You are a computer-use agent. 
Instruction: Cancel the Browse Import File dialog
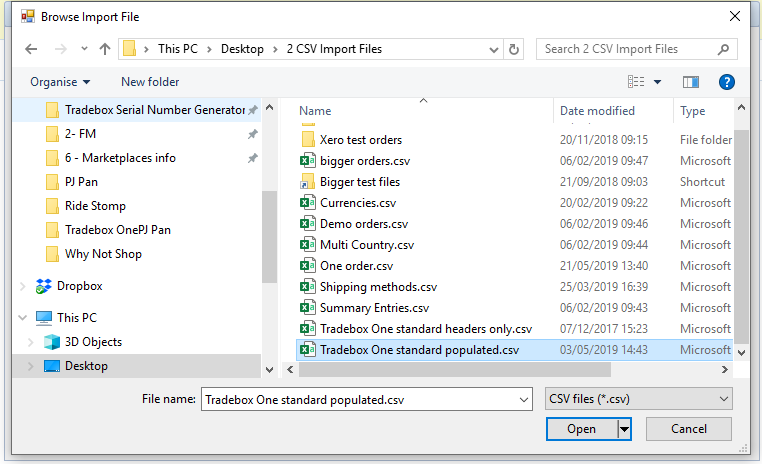click(689, 429)
